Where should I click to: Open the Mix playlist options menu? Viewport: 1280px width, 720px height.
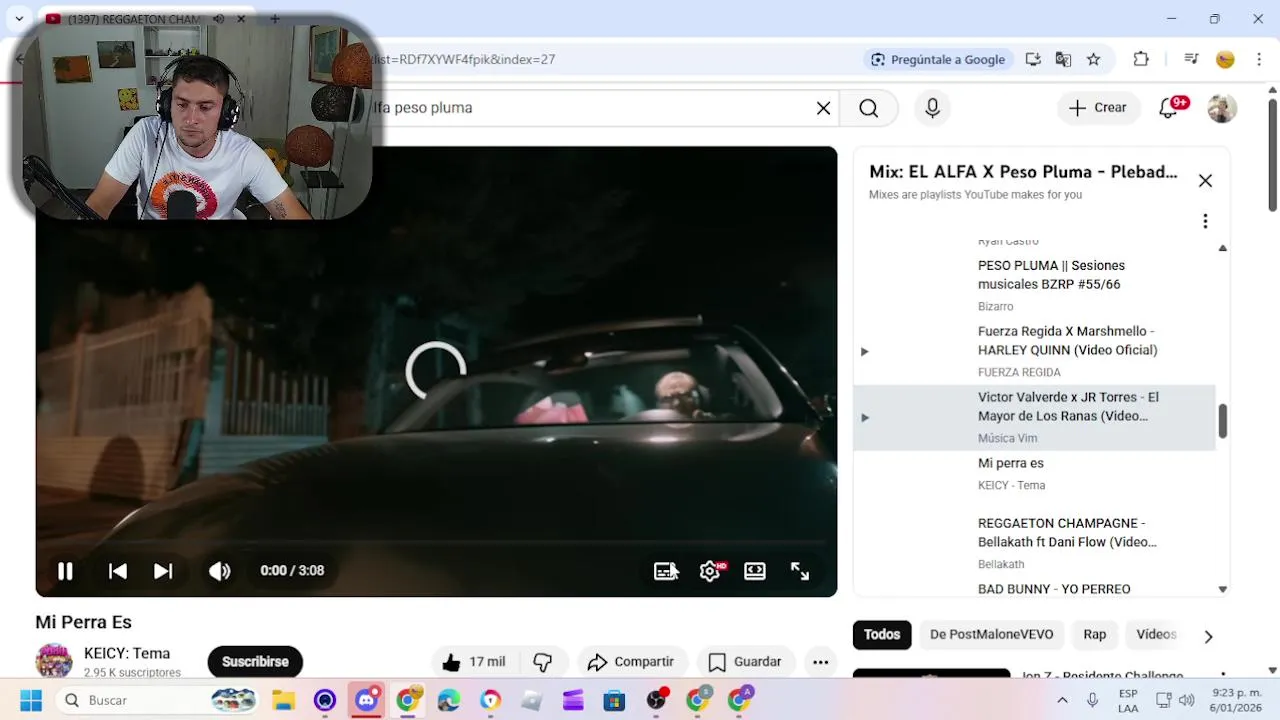click(x=1205, y=221)
